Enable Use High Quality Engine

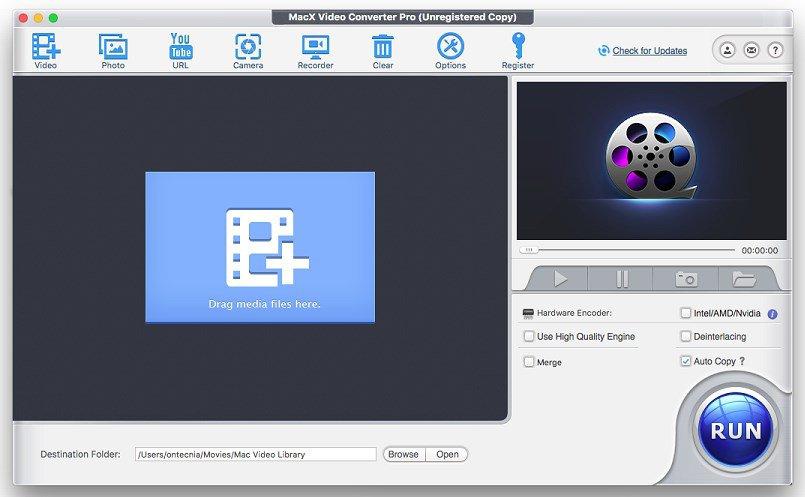529,336
